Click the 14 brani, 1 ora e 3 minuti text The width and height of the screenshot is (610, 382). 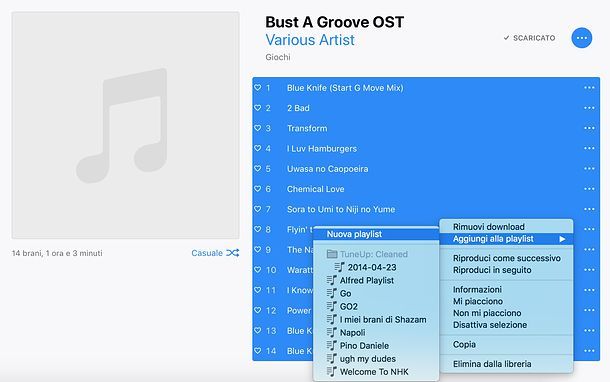click(57, 253)
